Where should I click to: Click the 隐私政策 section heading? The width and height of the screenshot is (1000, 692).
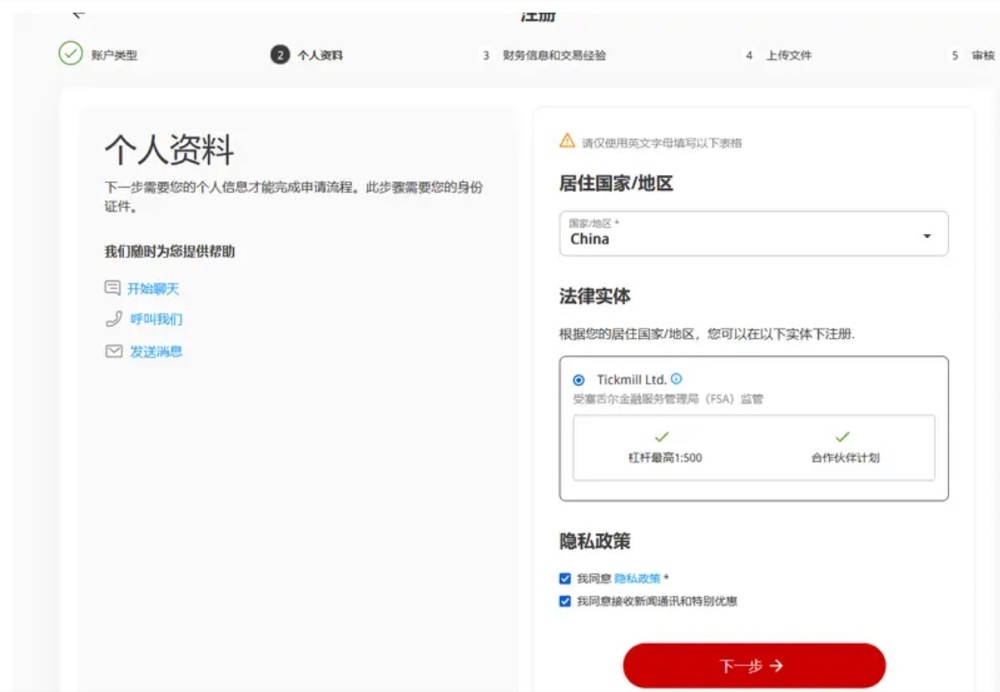pyautogui.click(x=594, y=541)
